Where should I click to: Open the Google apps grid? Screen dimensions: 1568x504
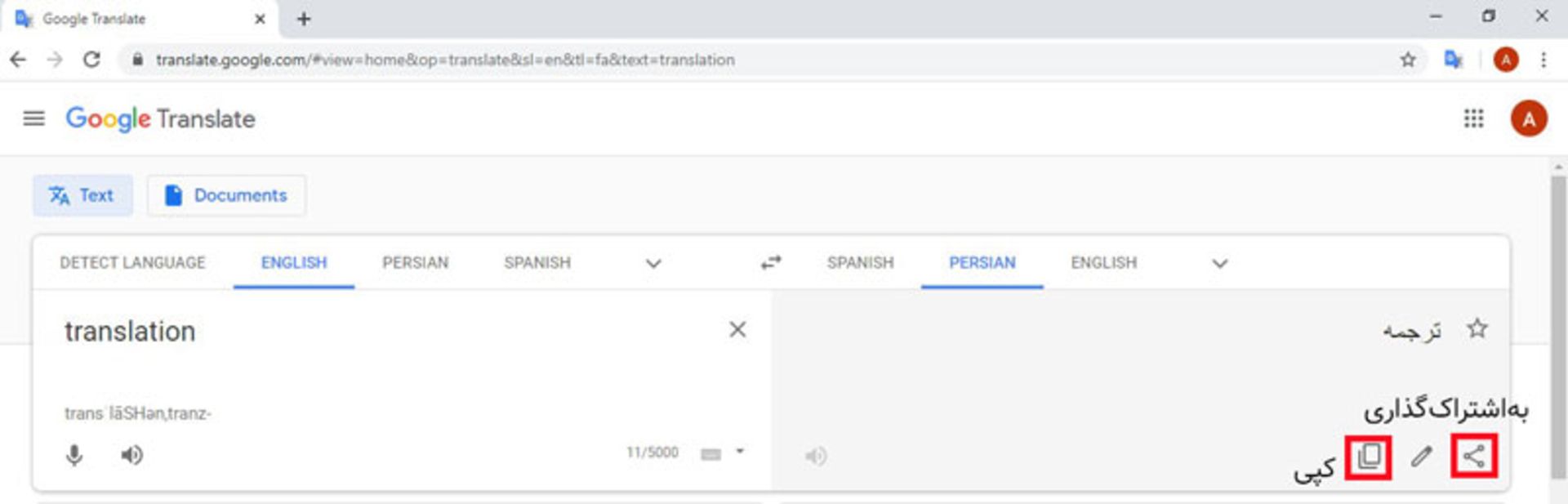[1473, 119]
